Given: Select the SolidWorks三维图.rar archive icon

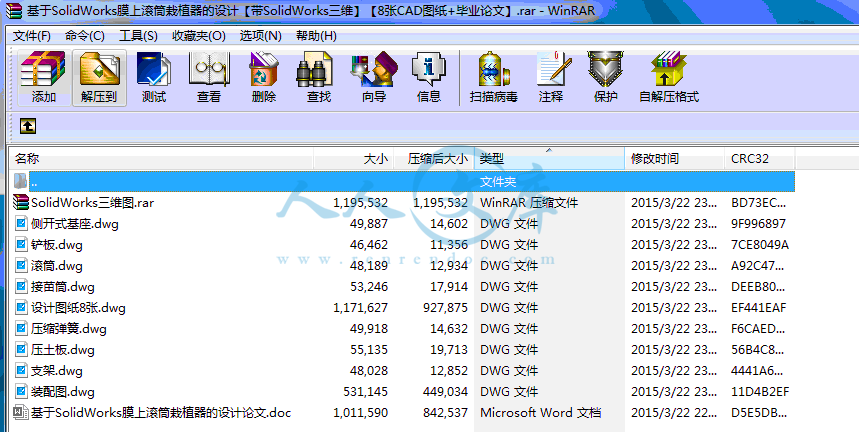Looking at the screenshot, I should pos(21,203).
